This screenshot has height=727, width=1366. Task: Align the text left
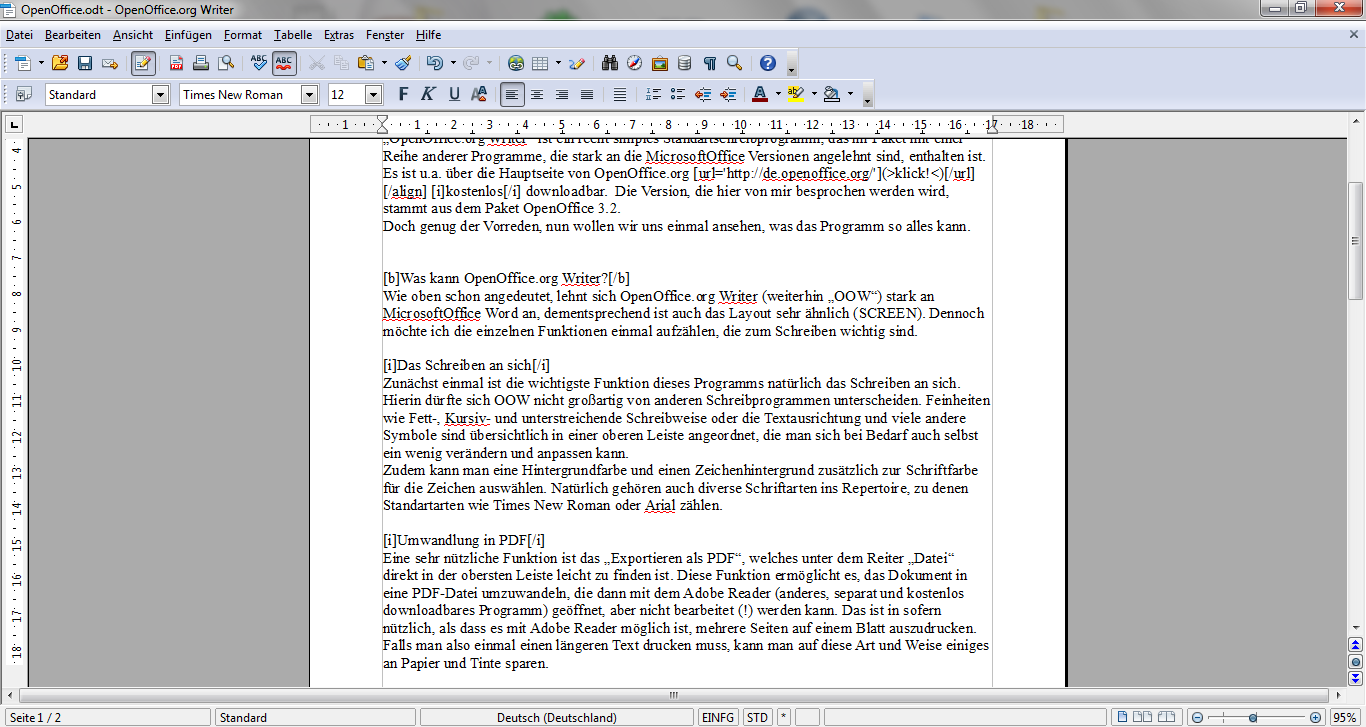pos(512,94)
